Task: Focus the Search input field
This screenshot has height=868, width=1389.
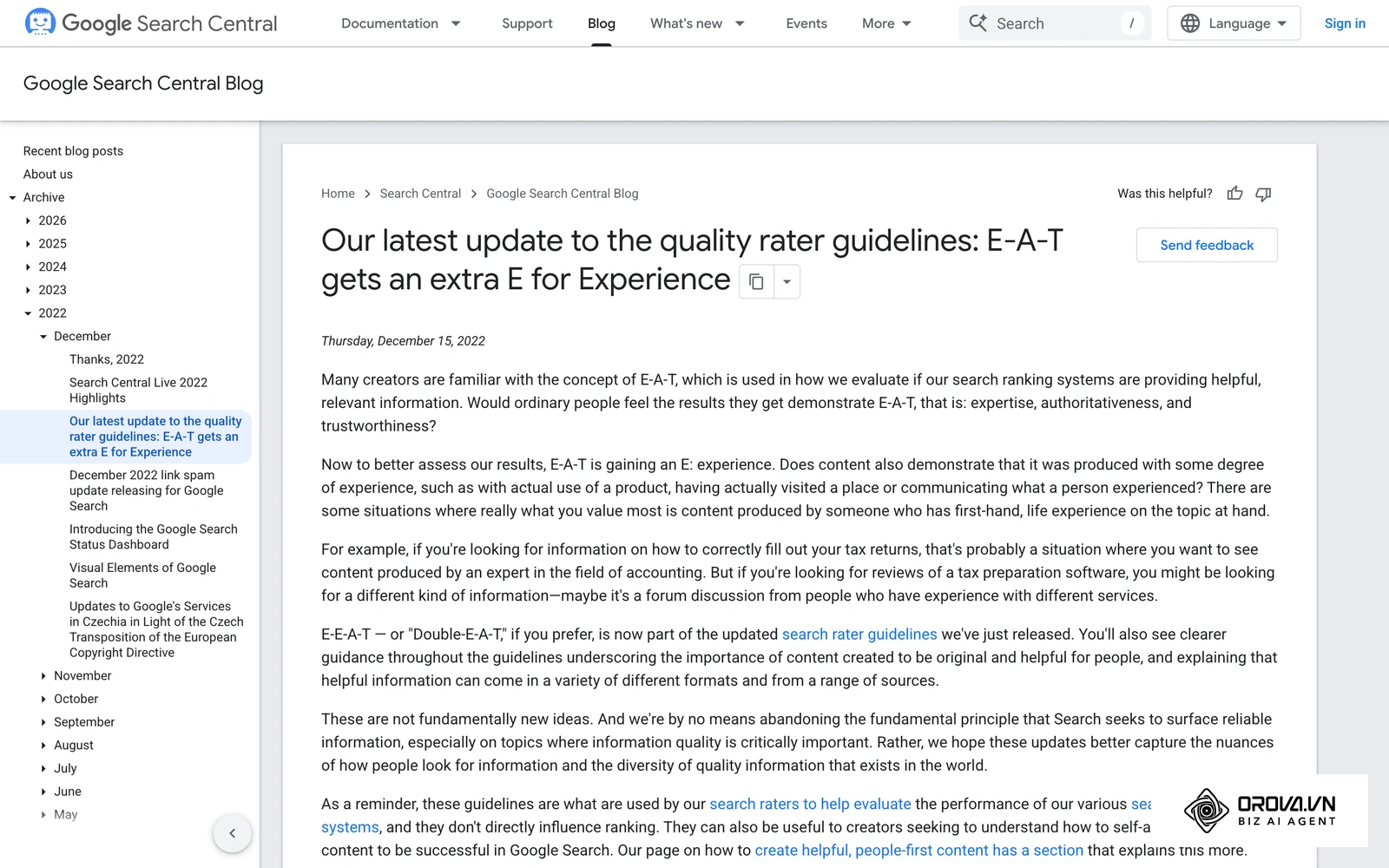Action: pyautogui.click(x=1055, y=23)
